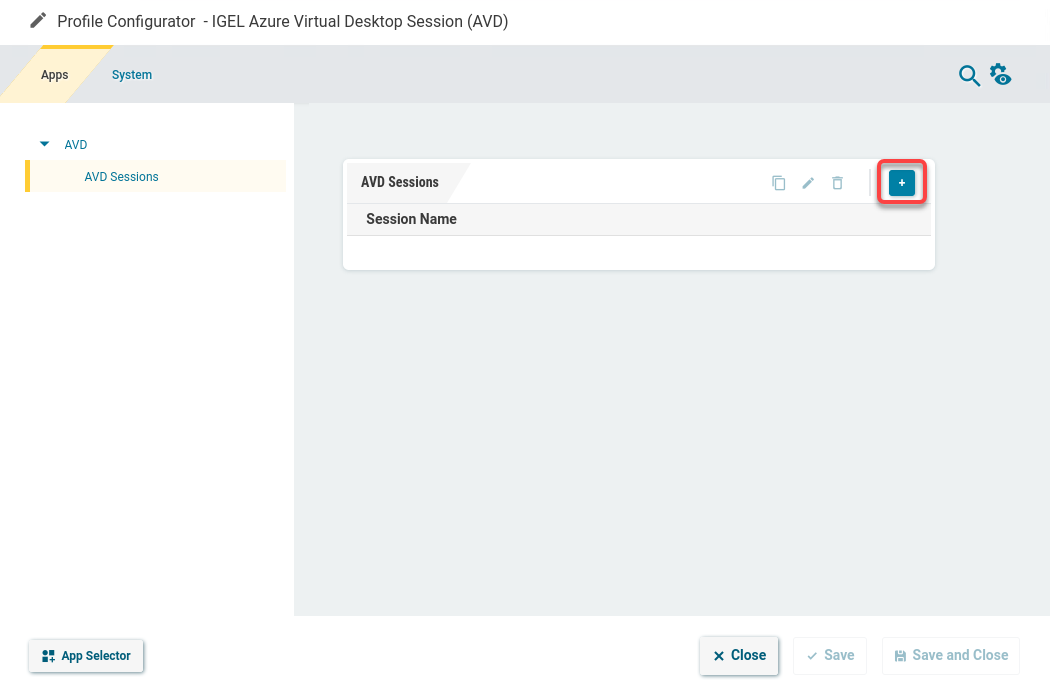Switch to the System tab
Screen dimensions: 1050x694
pyautogui.click(x=132, y=75)
